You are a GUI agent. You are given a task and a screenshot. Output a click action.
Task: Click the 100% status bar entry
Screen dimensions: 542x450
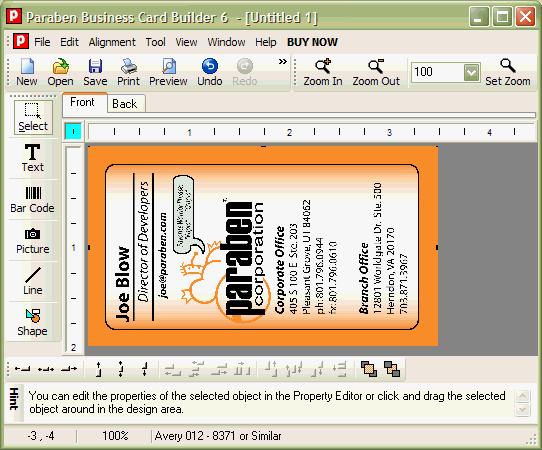pos(115,436)
